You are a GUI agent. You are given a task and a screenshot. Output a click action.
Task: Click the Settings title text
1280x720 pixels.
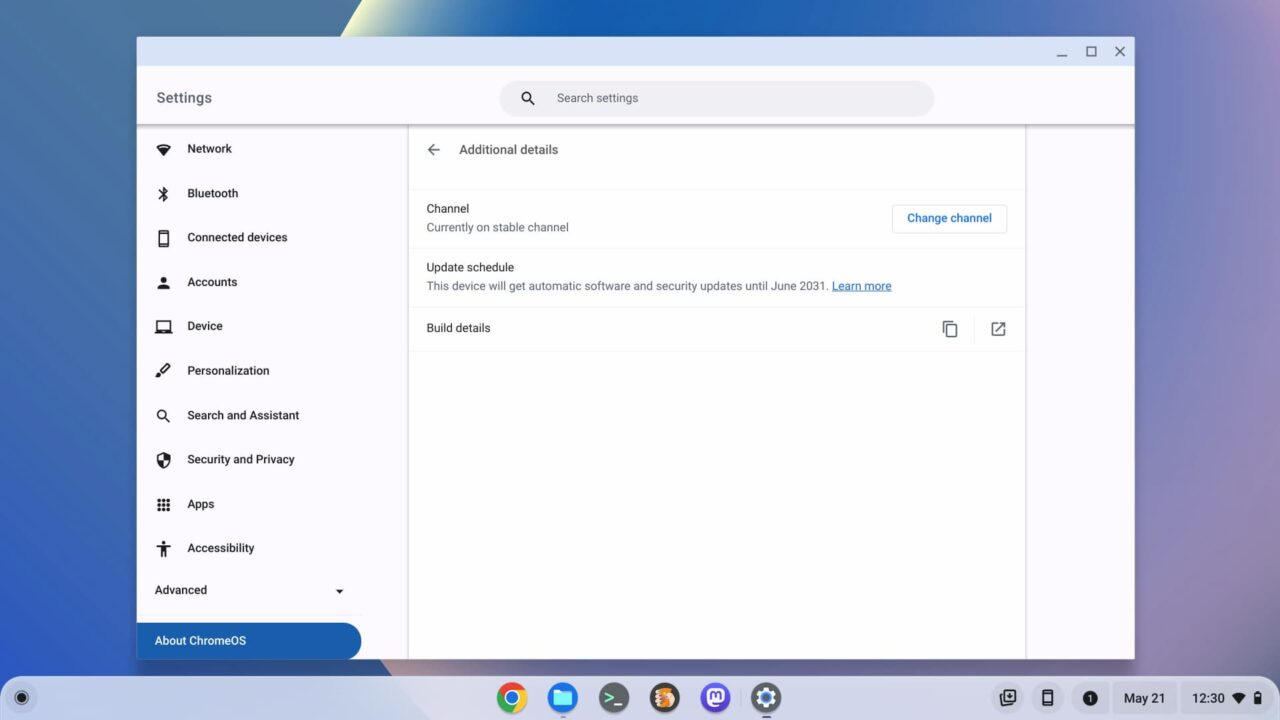(x=184, y=98)
